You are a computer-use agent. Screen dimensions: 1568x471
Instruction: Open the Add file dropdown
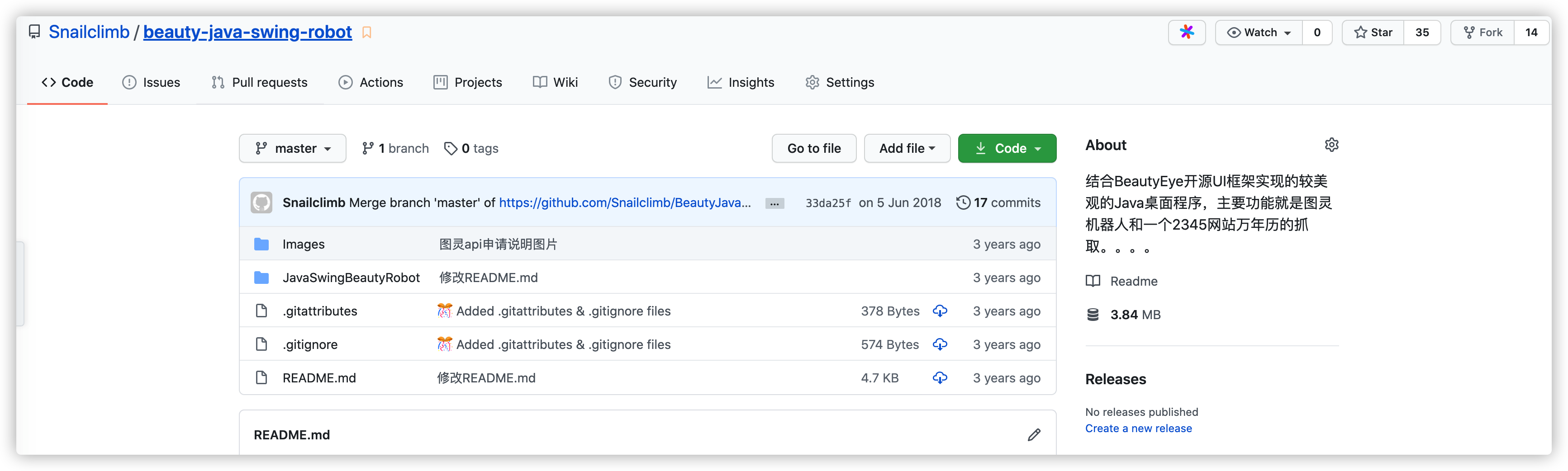point(907,148)
